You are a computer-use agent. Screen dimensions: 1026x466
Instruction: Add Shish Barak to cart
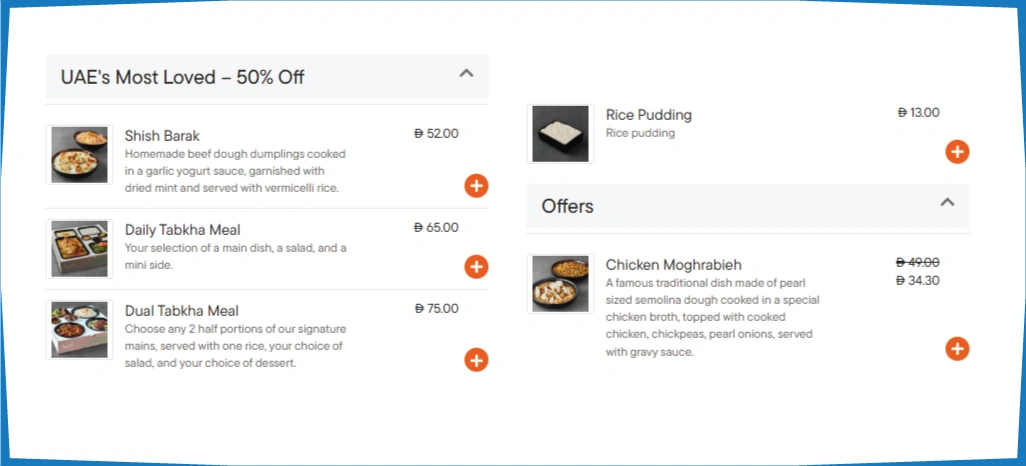(x=476, y=185)
